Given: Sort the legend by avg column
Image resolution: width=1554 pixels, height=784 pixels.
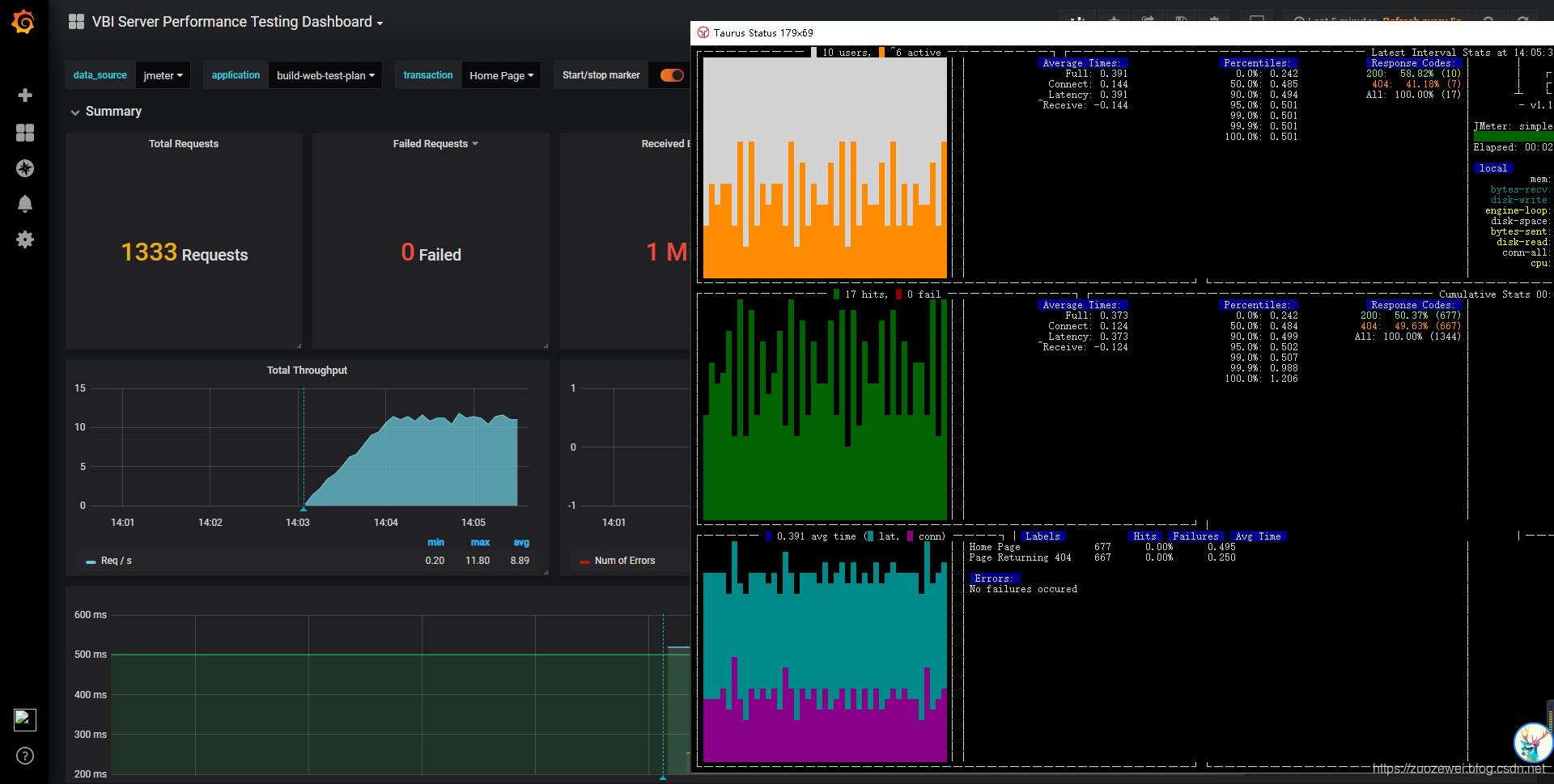Looking at the screenshot, I should 521,543.
